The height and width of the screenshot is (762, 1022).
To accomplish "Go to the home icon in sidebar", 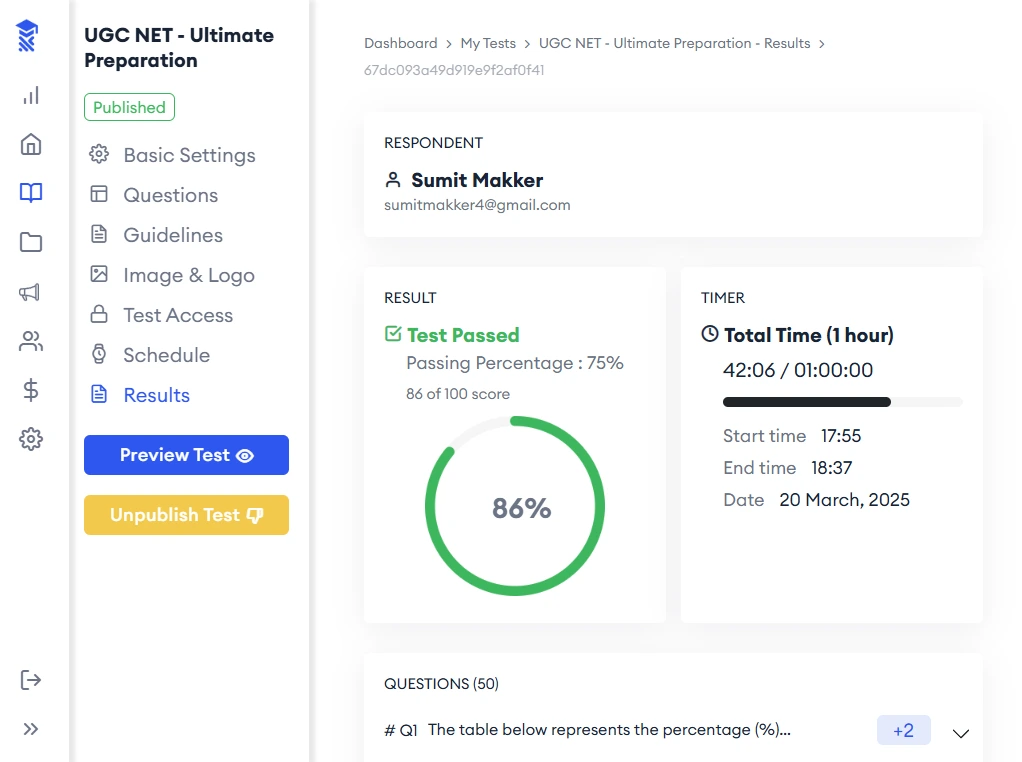I will (31, 144).
